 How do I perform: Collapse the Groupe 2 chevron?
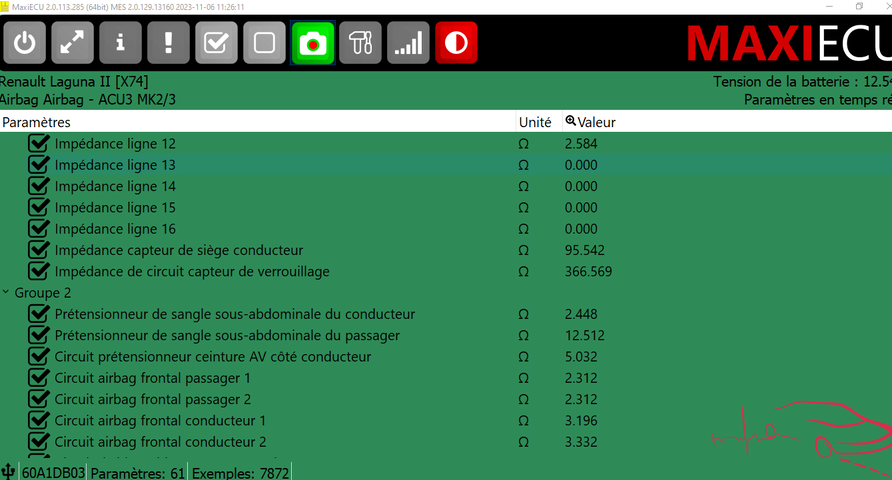pos(6,292)
